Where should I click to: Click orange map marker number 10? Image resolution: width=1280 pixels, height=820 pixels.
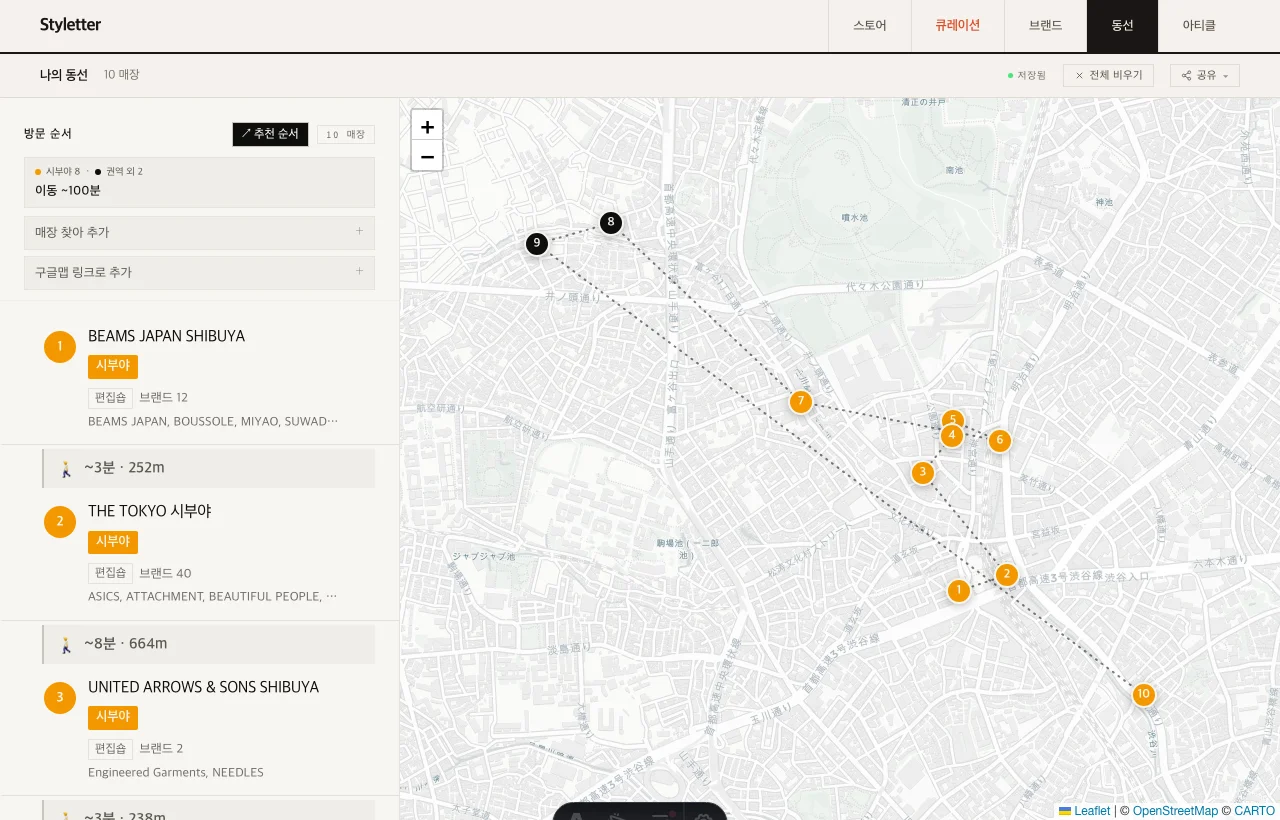1143,694
